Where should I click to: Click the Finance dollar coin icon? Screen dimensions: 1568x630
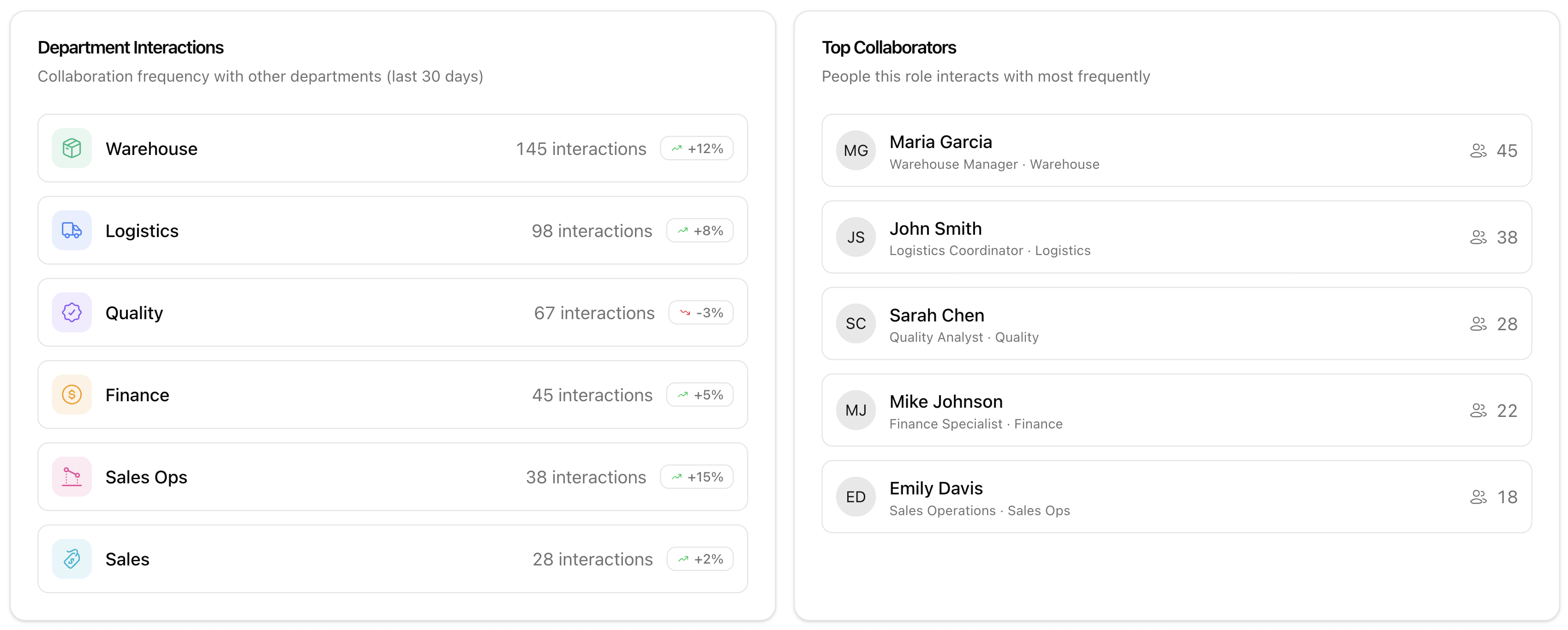72,395
